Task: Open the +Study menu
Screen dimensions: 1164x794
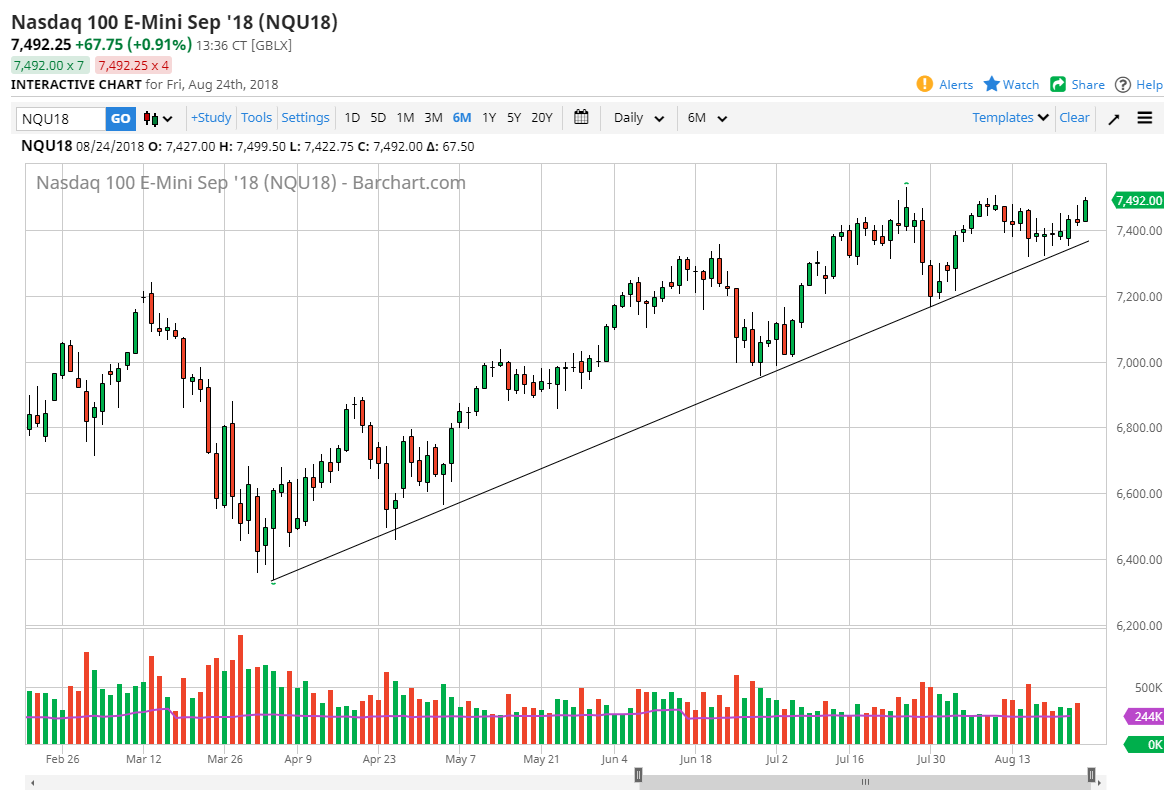Action: (x=211, y=117)
